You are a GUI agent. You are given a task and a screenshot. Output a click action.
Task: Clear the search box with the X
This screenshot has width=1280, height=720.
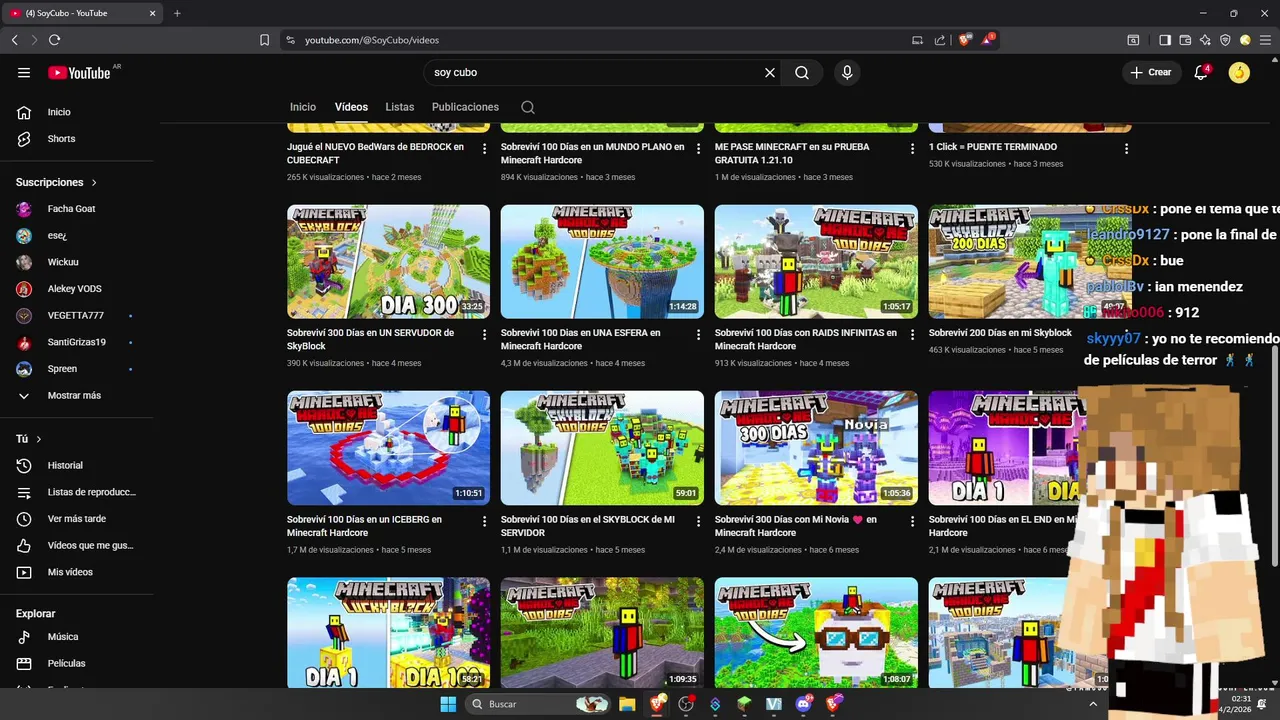pyautogui.click(x=770, y=72)
